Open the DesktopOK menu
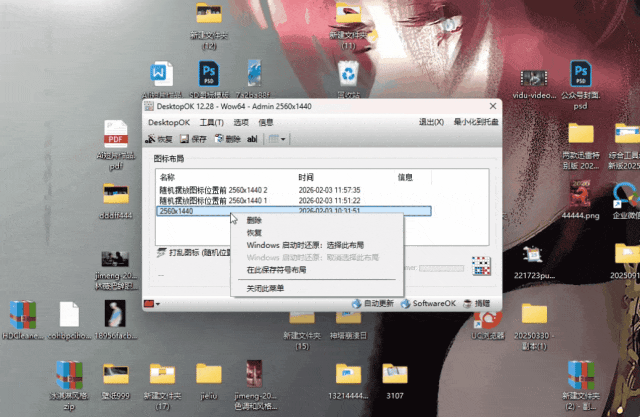This screenshot has height=417, width=640. [x=169, y=122]
